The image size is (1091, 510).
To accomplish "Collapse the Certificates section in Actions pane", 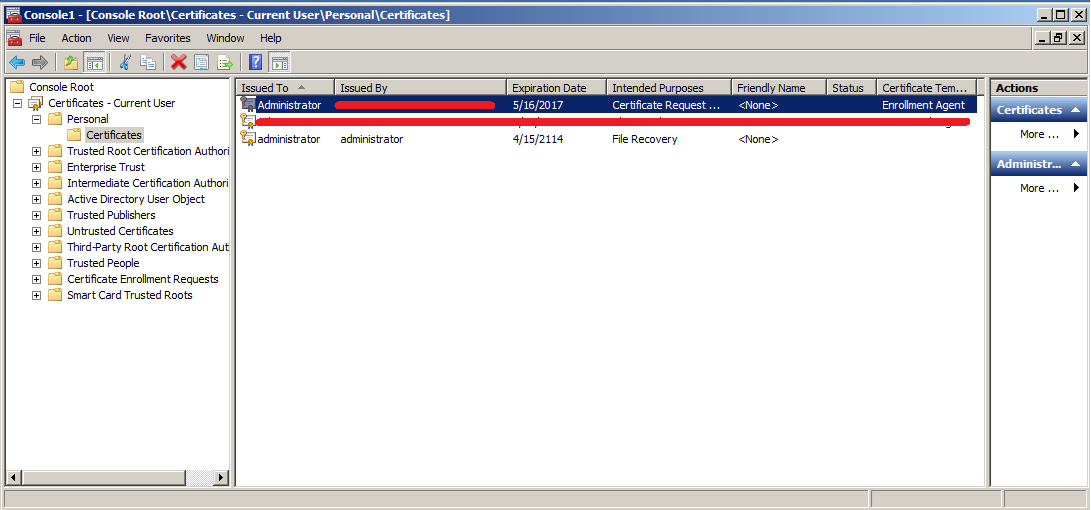I will click(1075, 110).
